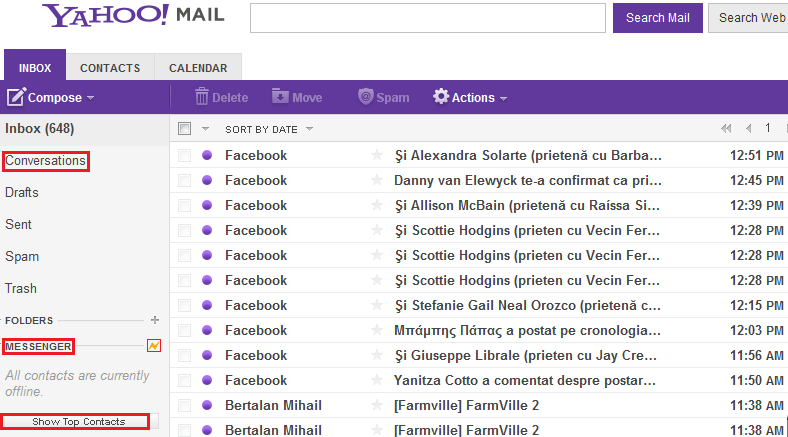This screenshot has width=788, height=437.
Task: Click unread dot of Allison McBain email
Action: pos(207,205)
